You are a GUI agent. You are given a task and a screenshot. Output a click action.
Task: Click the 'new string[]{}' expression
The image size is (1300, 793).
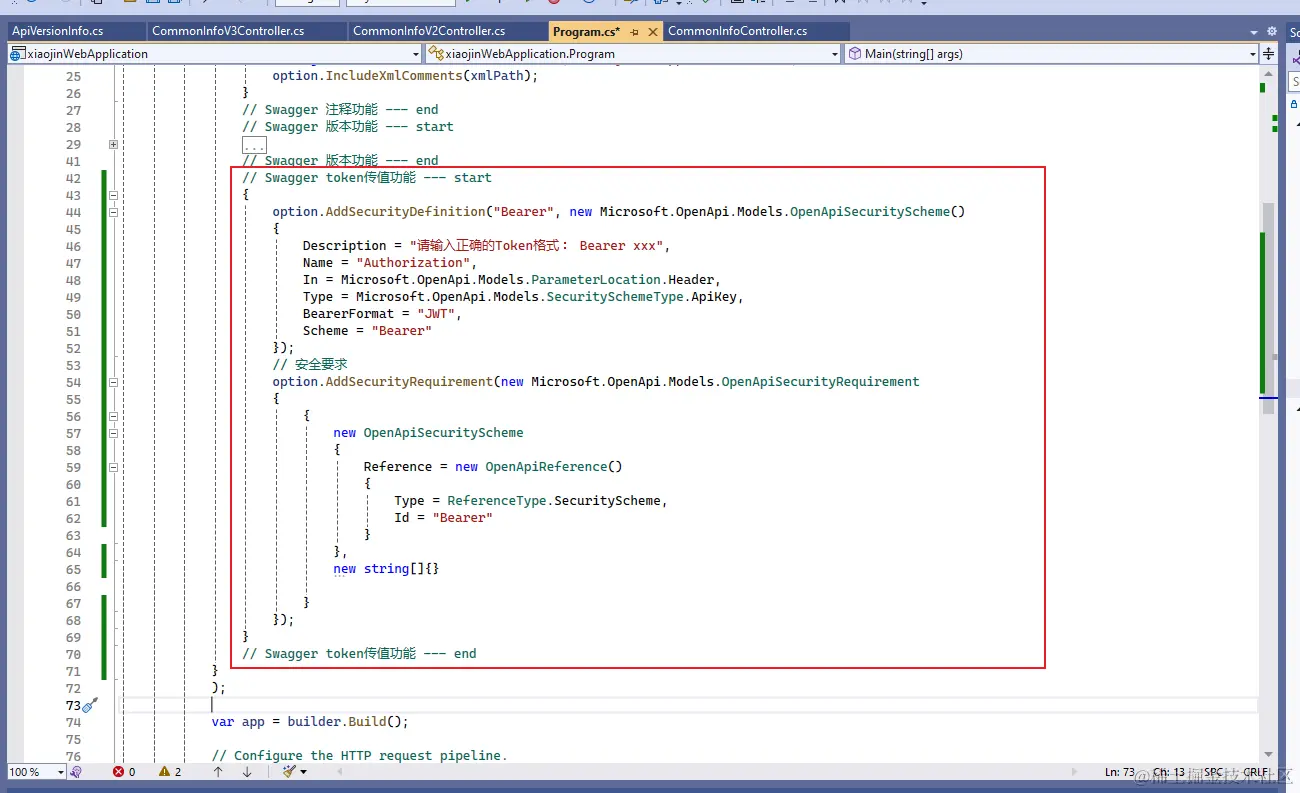coord(386,569)
